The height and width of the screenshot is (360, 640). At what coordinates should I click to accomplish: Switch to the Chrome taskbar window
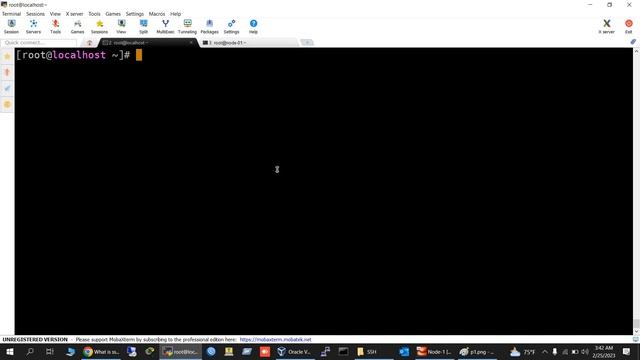101,351
